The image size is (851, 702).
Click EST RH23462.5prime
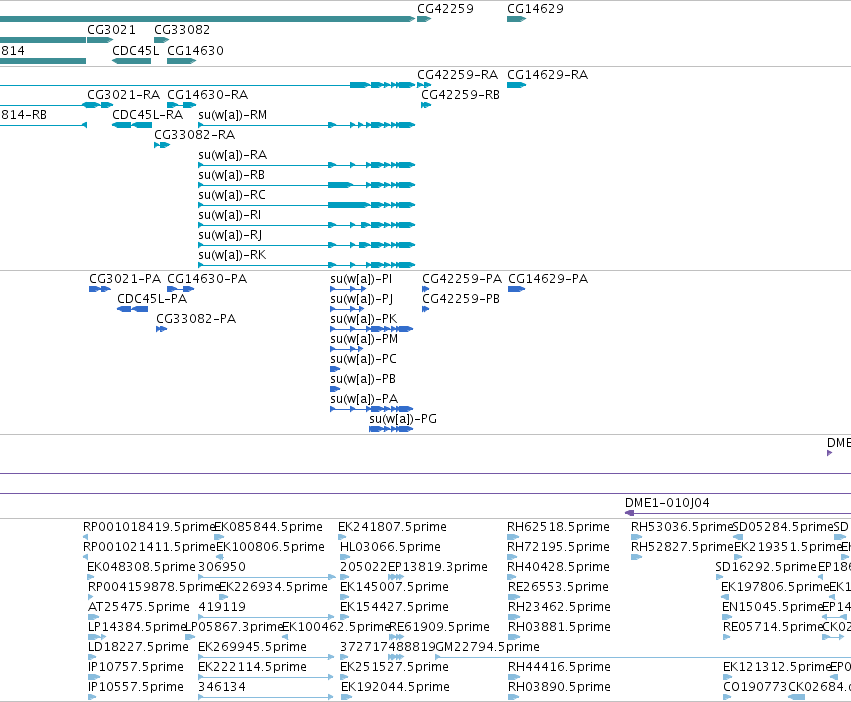tap(558, 607)
